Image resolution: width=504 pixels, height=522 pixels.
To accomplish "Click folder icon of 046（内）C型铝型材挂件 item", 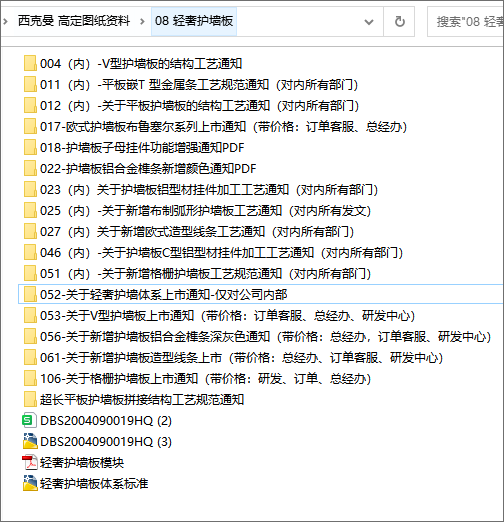I will pyautogui.click(x=30, y=252).
